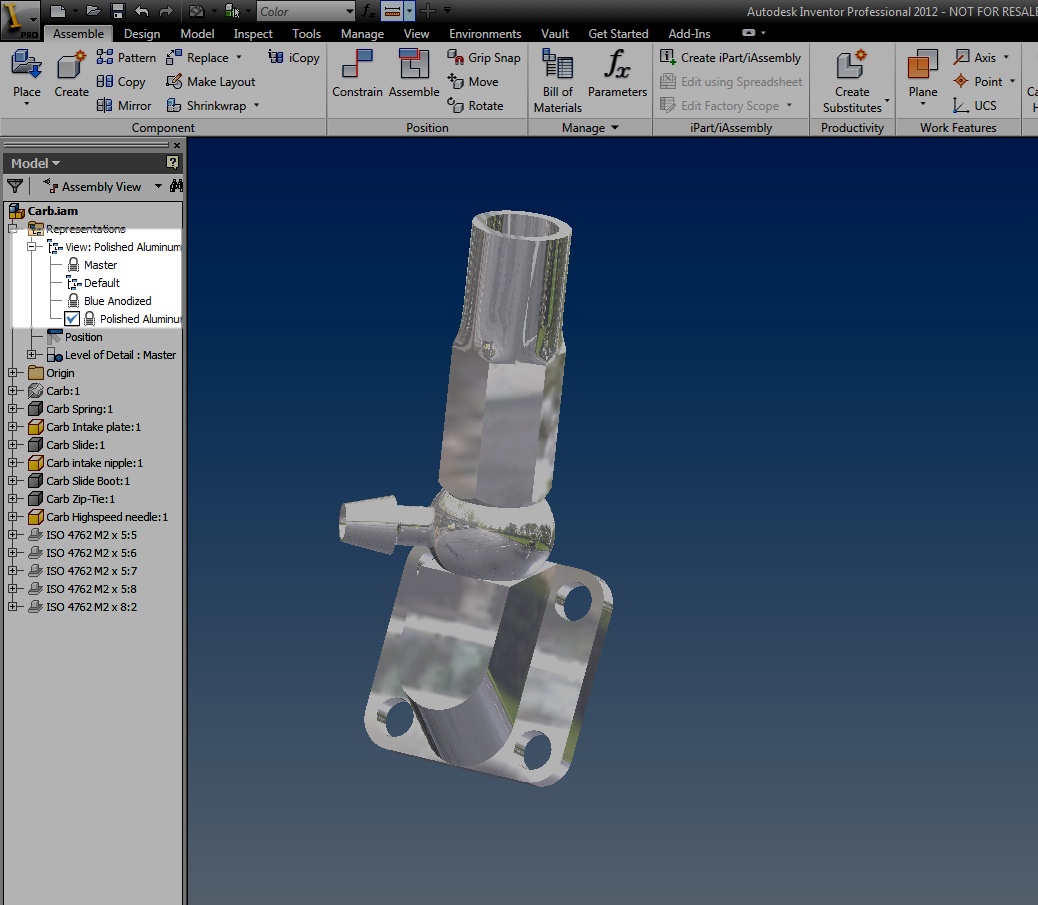
Task: Close the Model browser panel
Action: coord(177,145)
